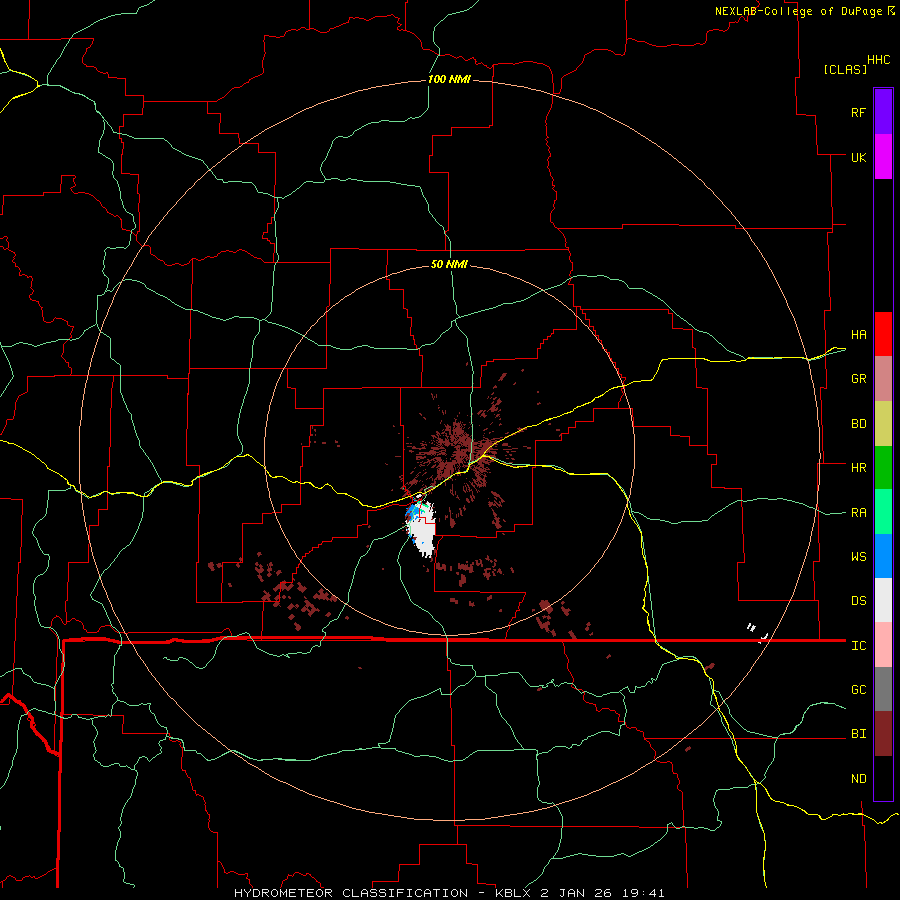Click the GR legend label
900x900 pixels.
[858, 379]
